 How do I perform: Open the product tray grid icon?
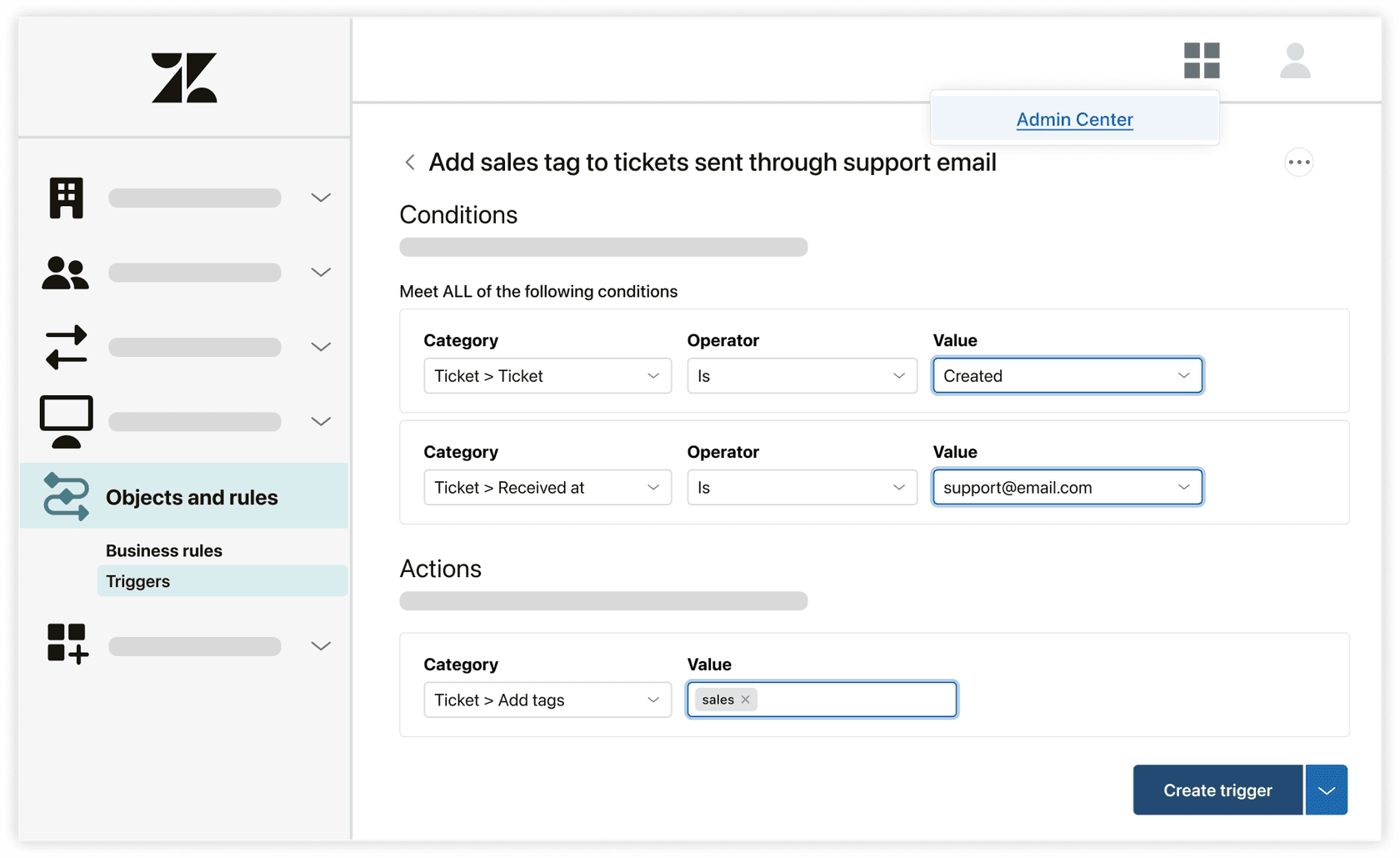(1202, 60)
